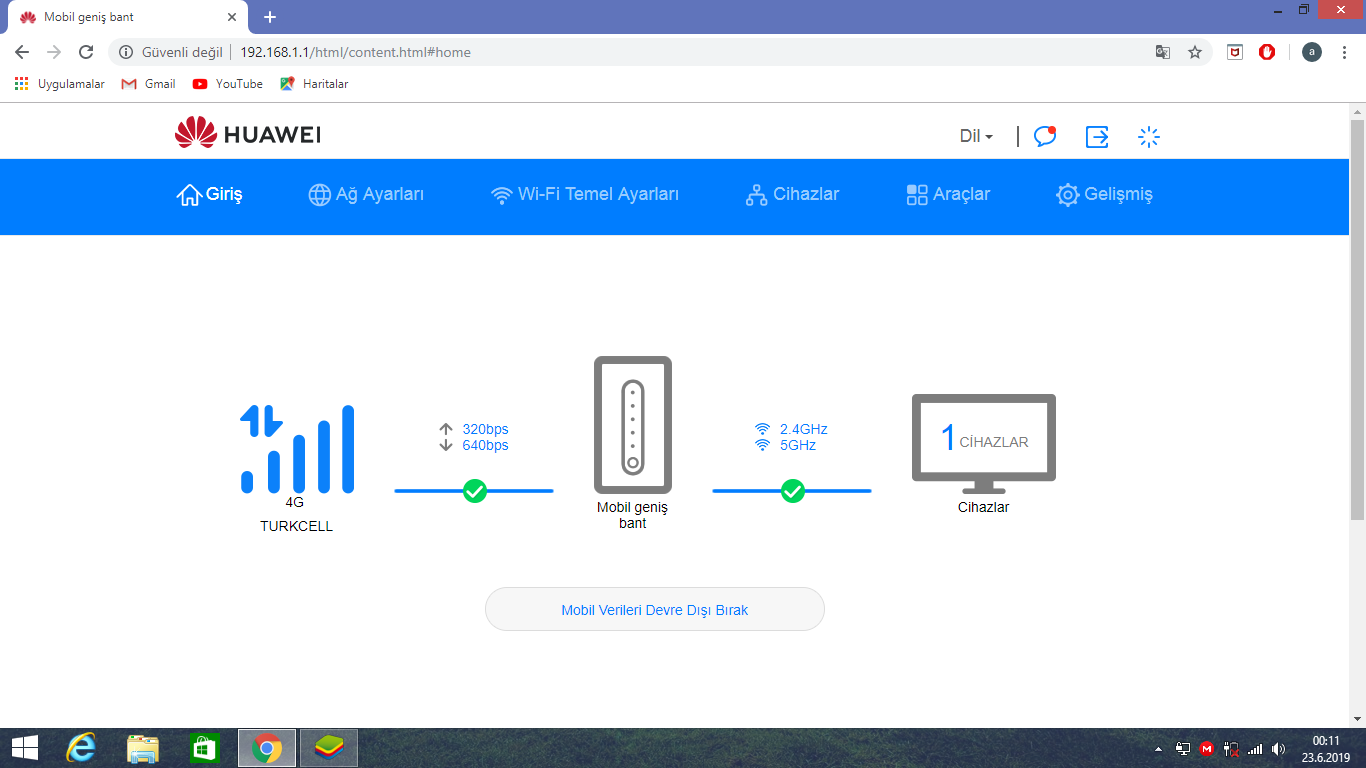Click the 5GHz Wi-Fi label

pyautogui.click(x=798, y=445)
